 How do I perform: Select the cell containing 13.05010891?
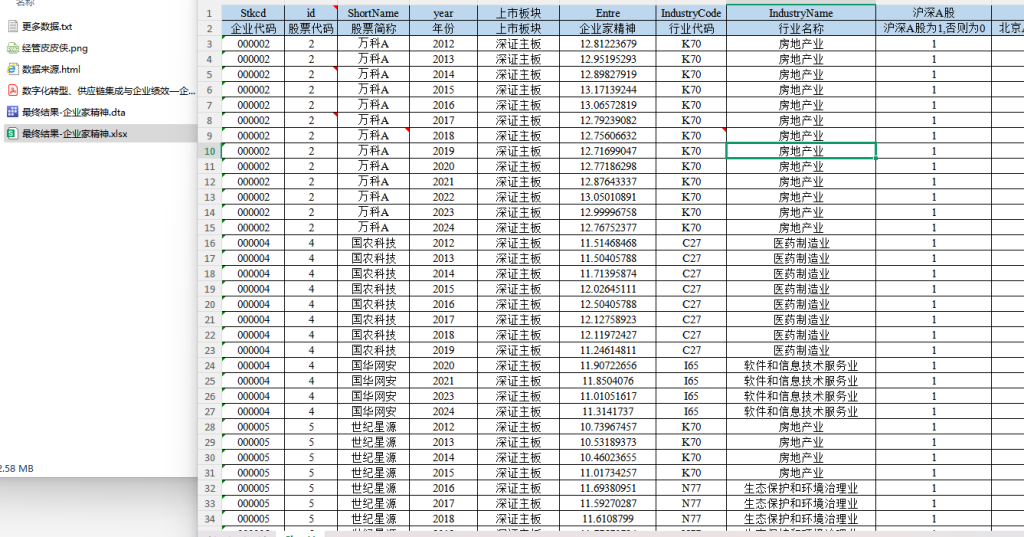608,197
